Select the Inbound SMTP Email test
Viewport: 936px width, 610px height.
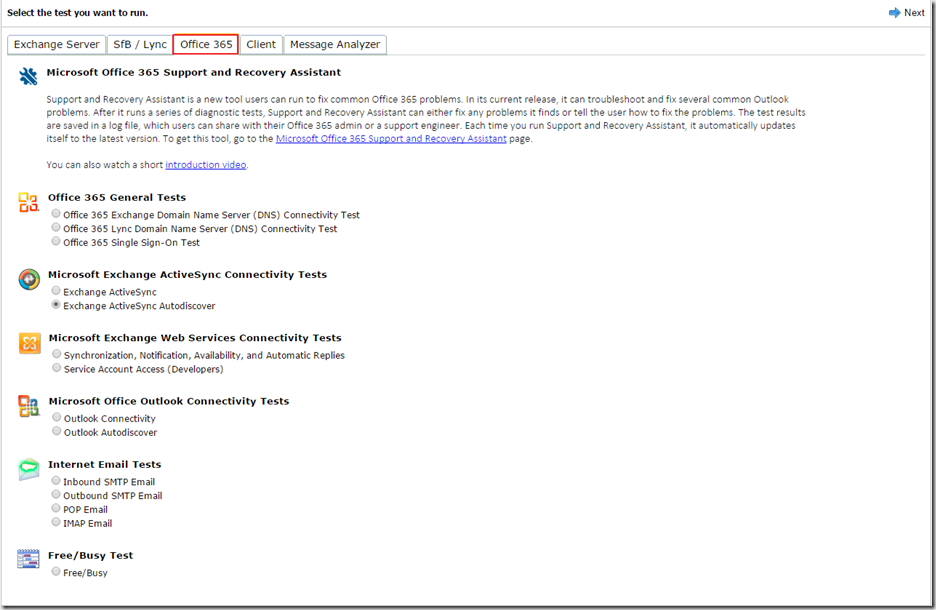(x=56, y=481)
